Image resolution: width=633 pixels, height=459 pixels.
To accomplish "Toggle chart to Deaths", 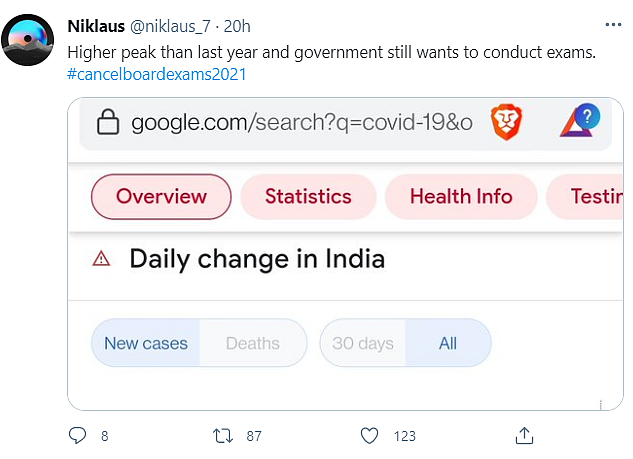I will click(253, 343).
